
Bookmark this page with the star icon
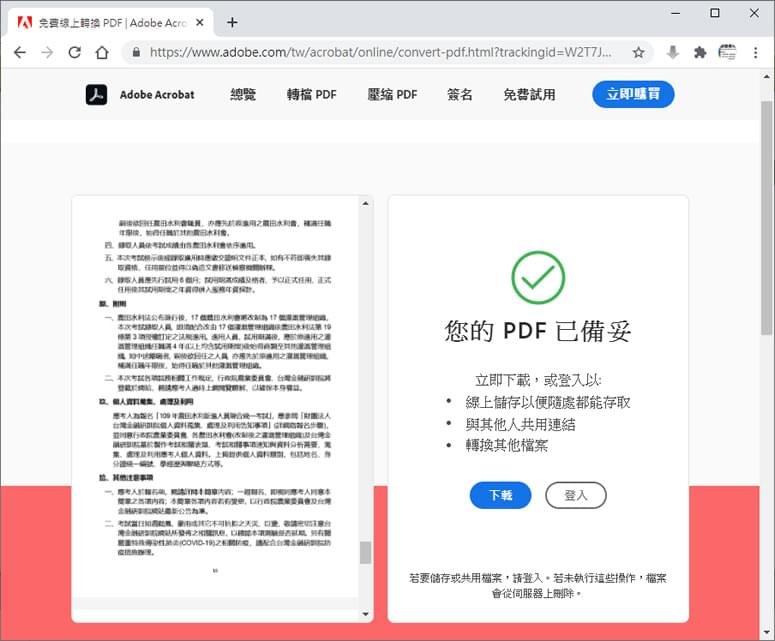click(639, 52)
